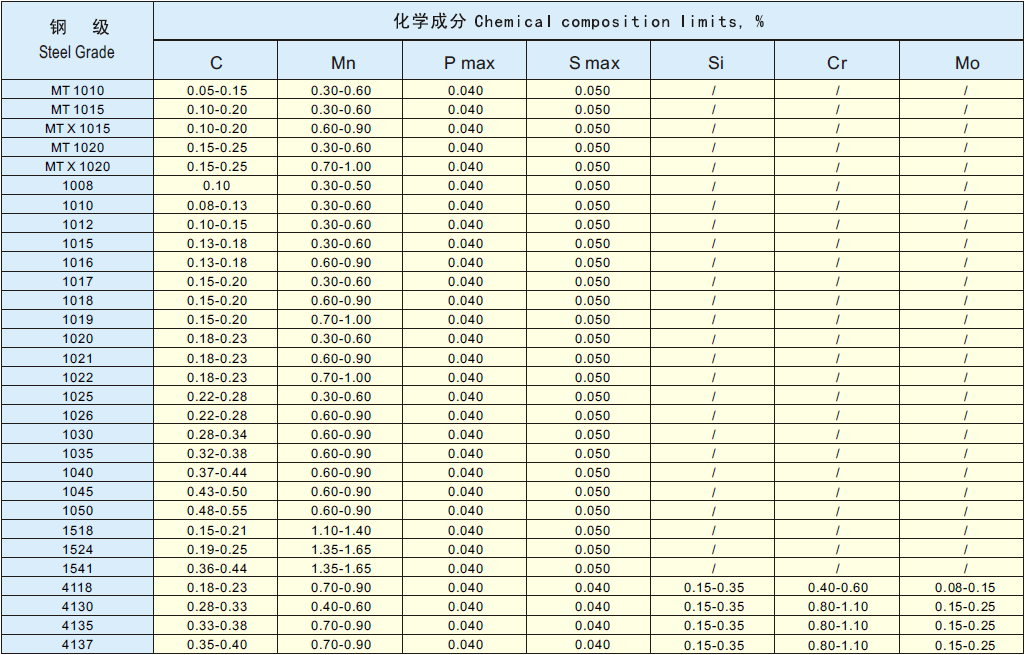This screenshot has width=1025, height=655.
Task: Select the Si column header
Action: 715,63
